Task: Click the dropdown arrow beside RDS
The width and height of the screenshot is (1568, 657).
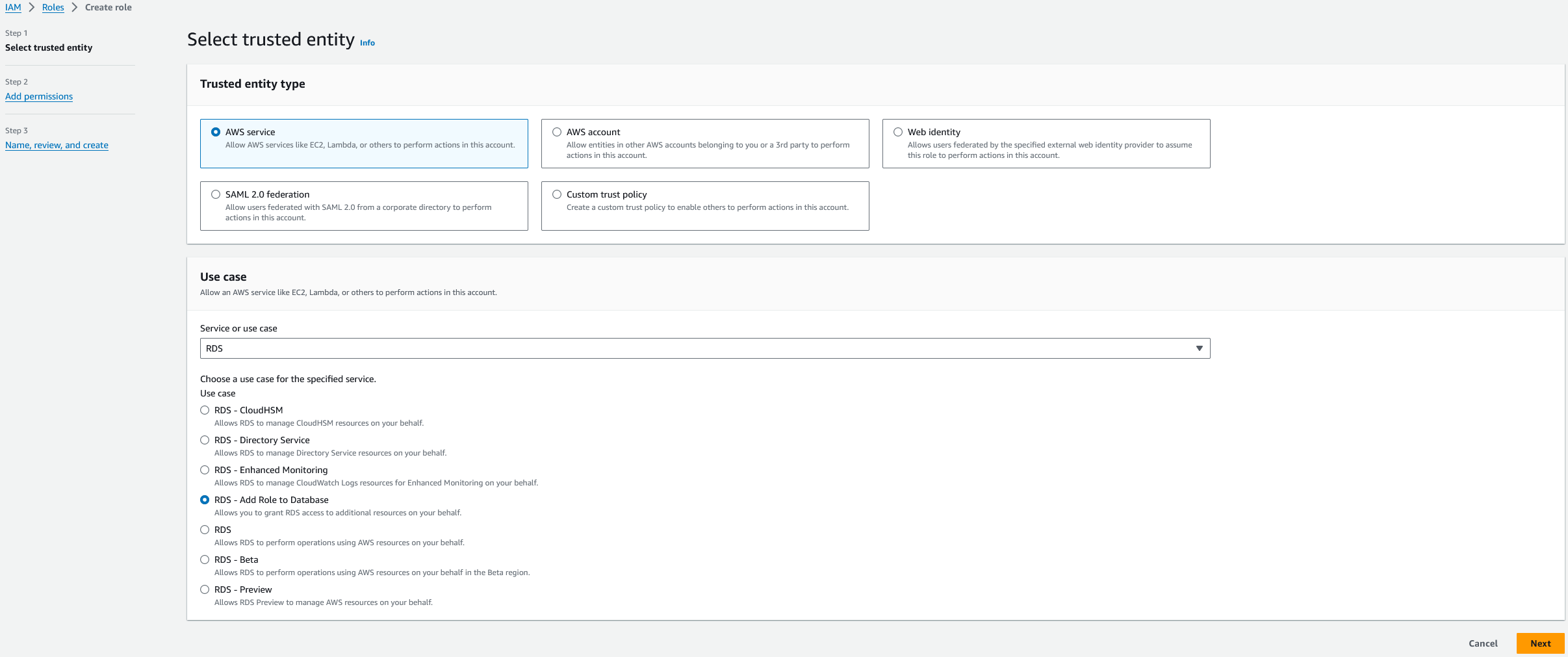Action: point(1199,348)
